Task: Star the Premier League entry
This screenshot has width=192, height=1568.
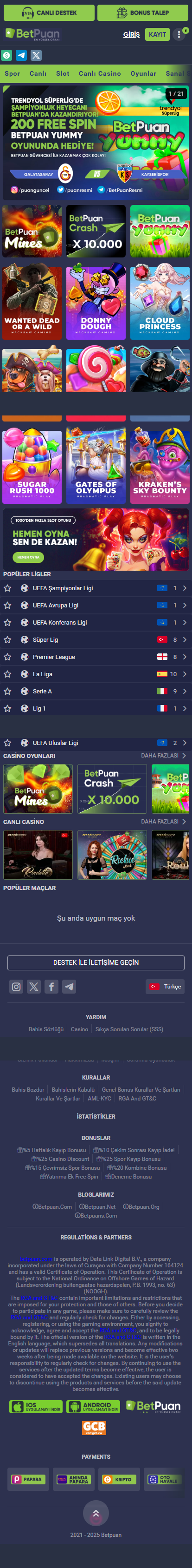Action: point(8,657)
